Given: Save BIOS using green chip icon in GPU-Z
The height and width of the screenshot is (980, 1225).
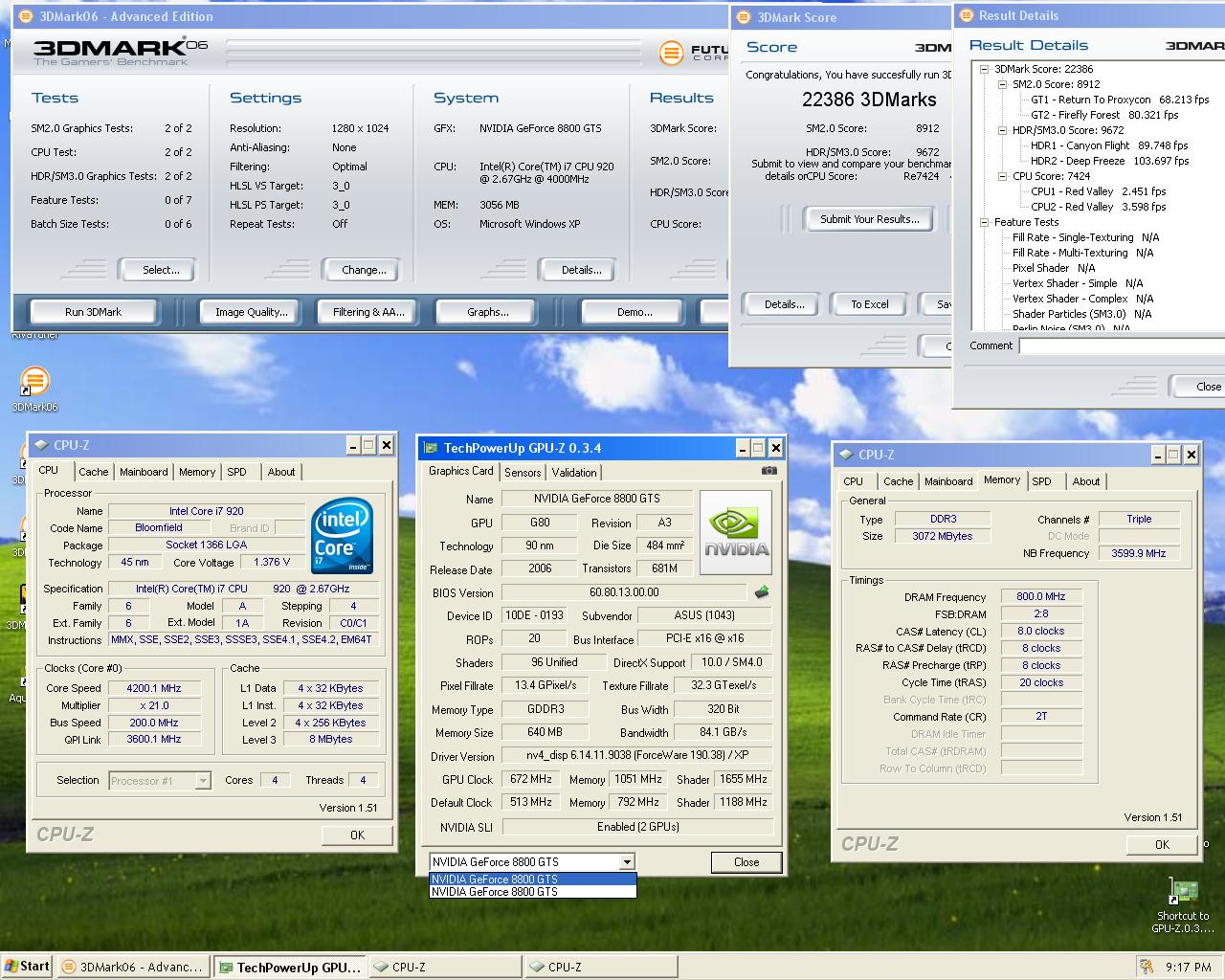Looking at the screenshot, I should pyautogui.click(x=762, y=592).
